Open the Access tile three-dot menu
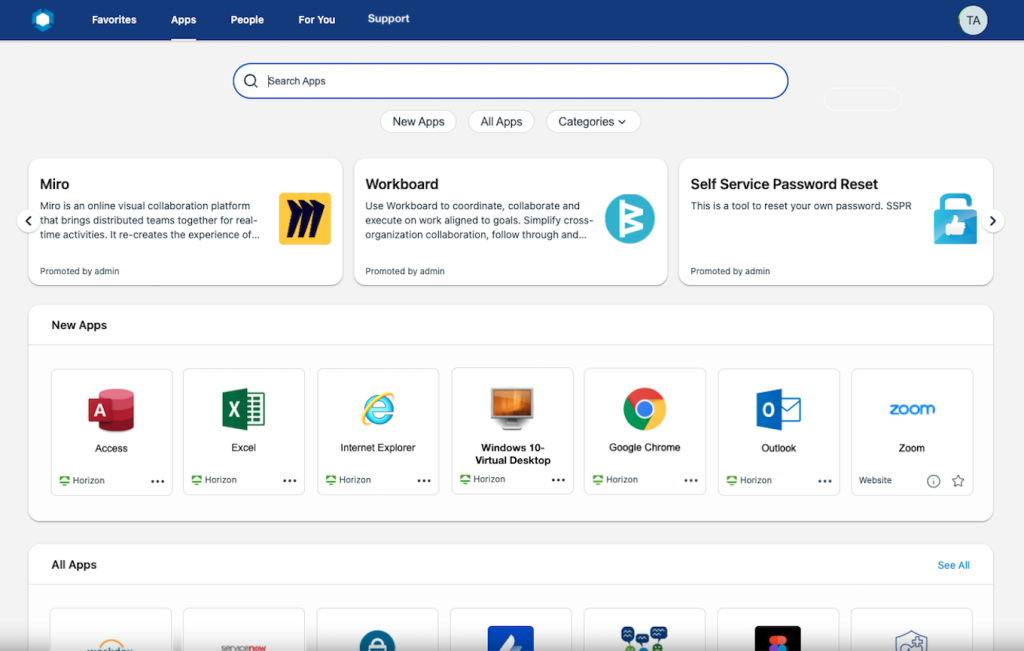The width and height of the screenshot is (1024, 651). (158, 481)
